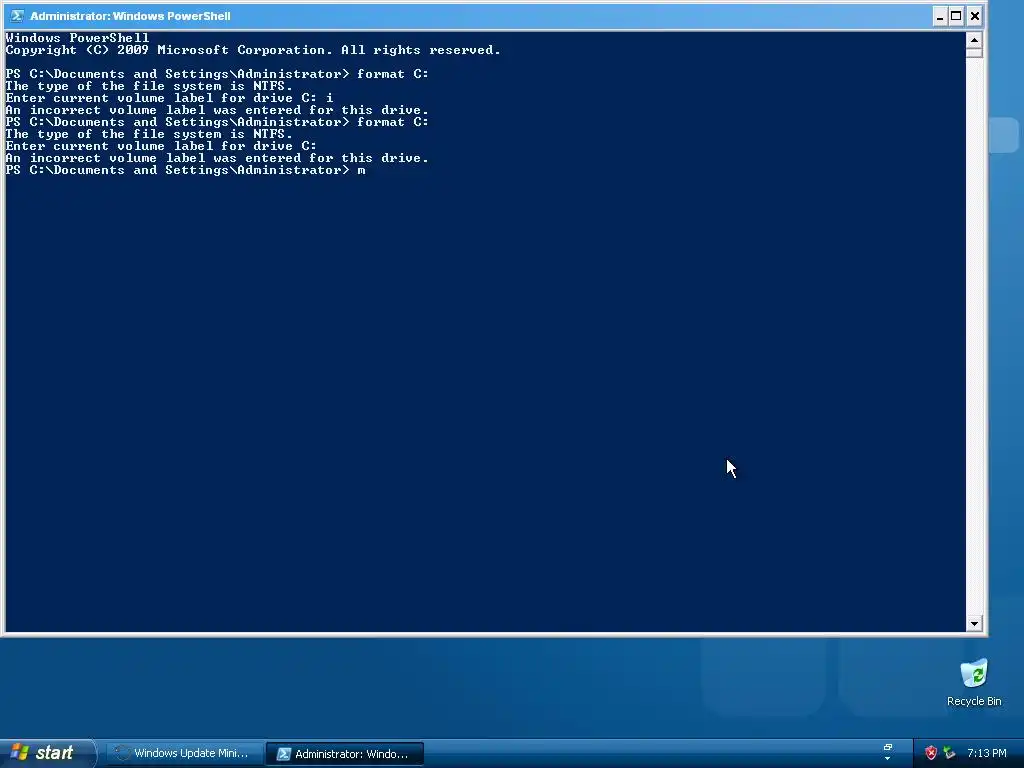The width and height of the screenshot is (1024, 768).
Task: Close the Administrator: Windows PowerShell window
Action: pos(974,16)
